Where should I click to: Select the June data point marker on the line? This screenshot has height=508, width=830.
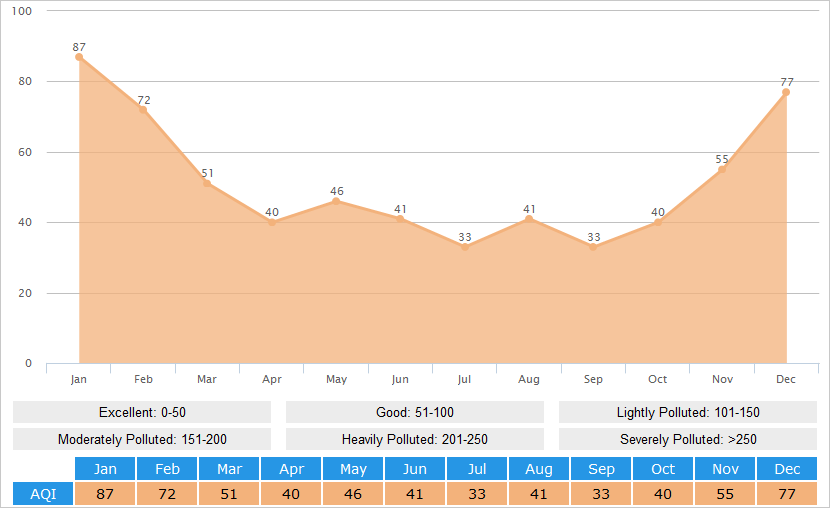[400, 219]
